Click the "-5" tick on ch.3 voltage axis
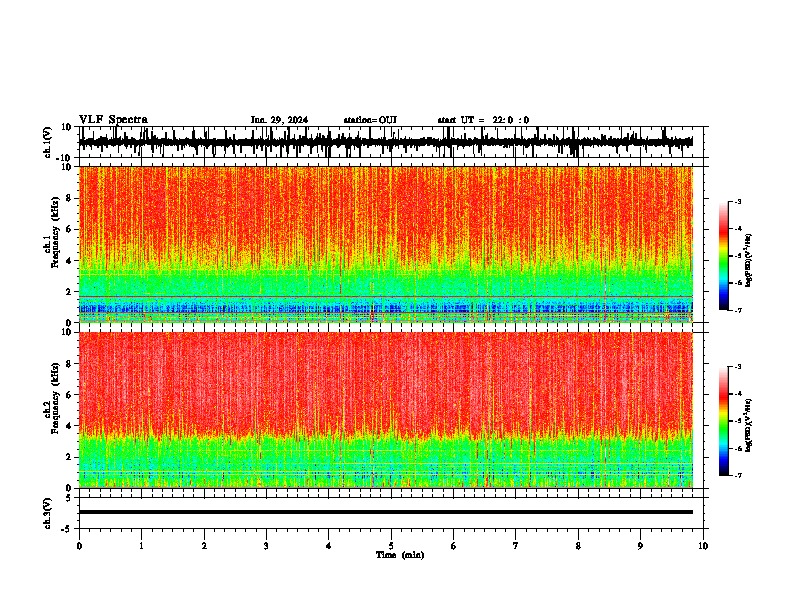Screen dimensions: 792x612 (x=67, y=529)
